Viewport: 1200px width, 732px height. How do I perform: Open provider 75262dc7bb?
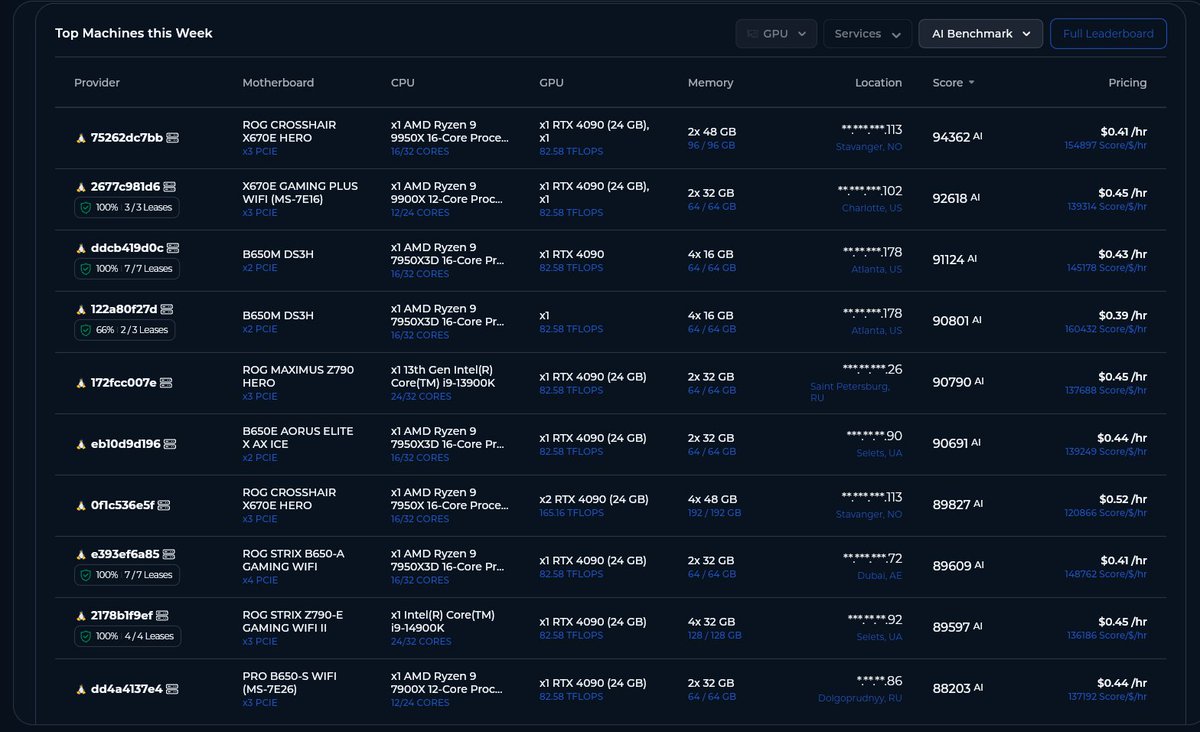[x=127, y=138]
